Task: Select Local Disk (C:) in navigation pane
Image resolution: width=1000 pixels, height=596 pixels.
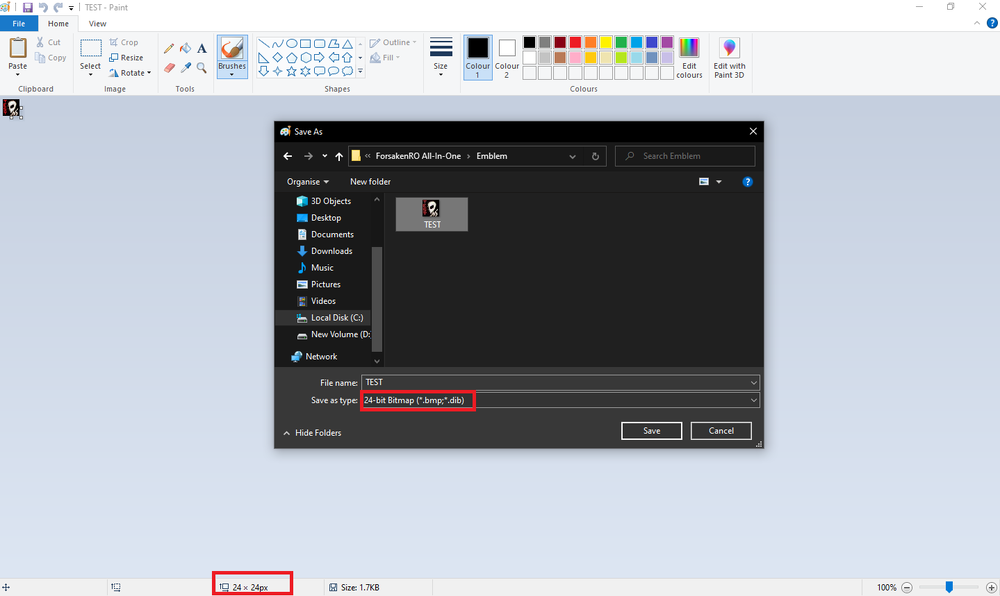Action: click(336, 318)
